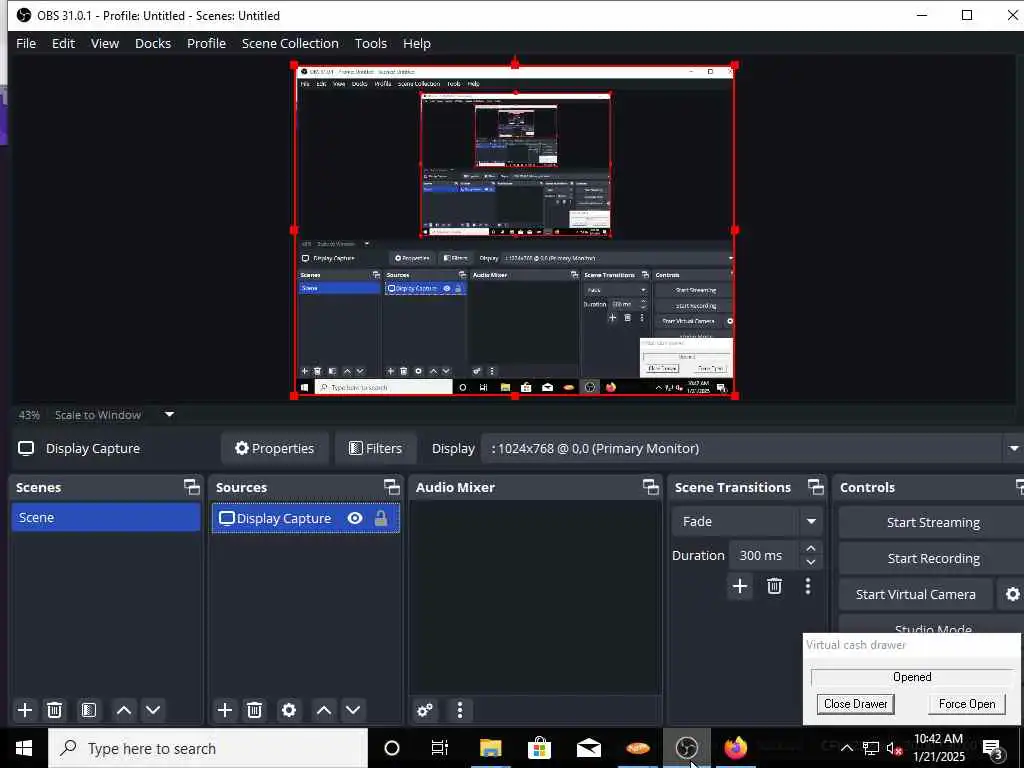Remove selected scene with trash icon
The height and width of the screenshot is (768, 1024).
(x=55, y=710)
